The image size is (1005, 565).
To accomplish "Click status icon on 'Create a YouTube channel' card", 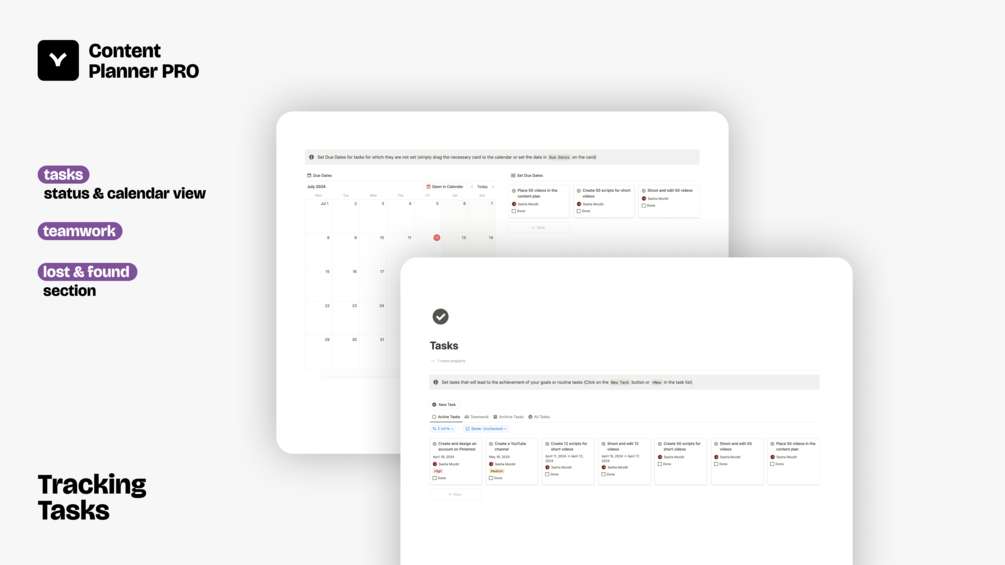I will [491, 444].
